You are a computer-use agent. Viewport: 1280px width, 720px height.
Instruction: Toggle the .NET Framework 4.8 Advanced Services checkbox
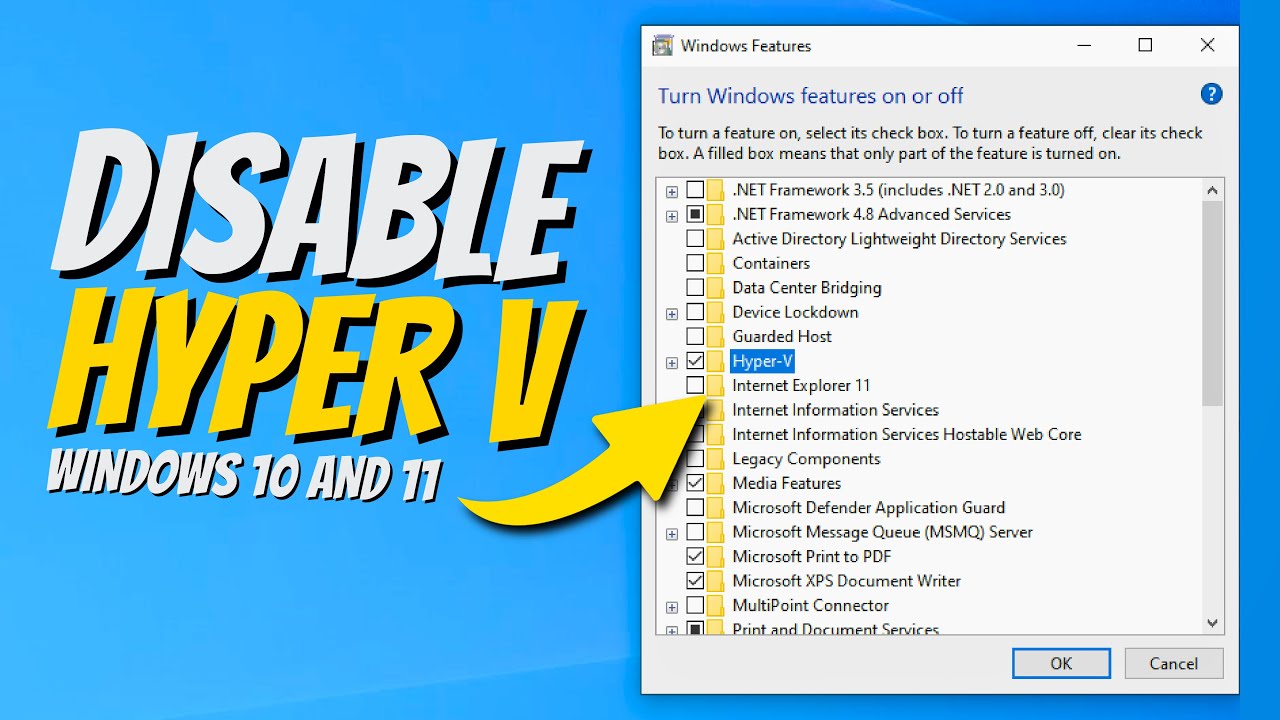[695, 214]
